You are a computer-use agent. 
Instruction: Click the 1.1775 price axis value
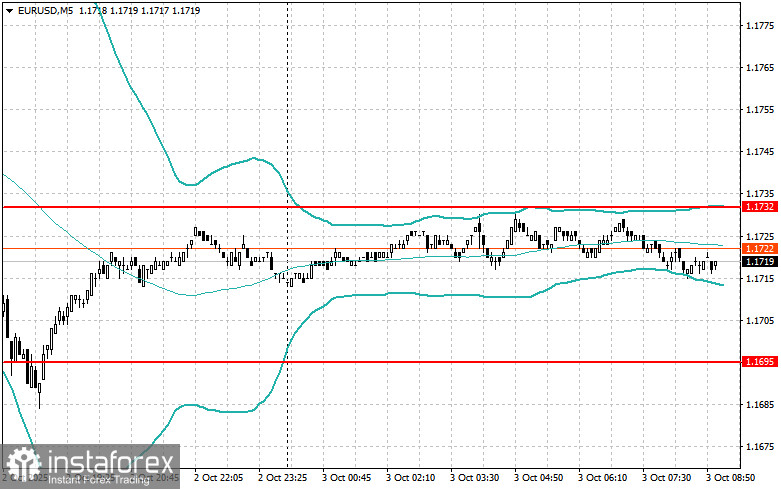(x=761, y=25)
